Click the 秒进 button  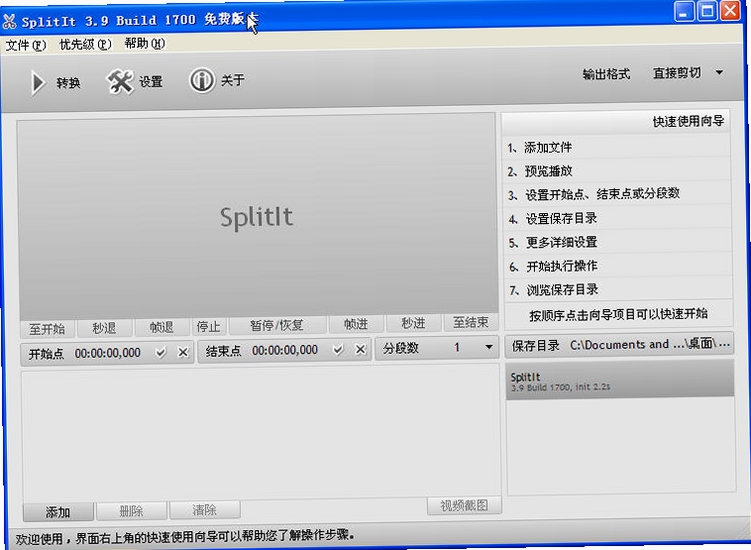pos(413,323)
